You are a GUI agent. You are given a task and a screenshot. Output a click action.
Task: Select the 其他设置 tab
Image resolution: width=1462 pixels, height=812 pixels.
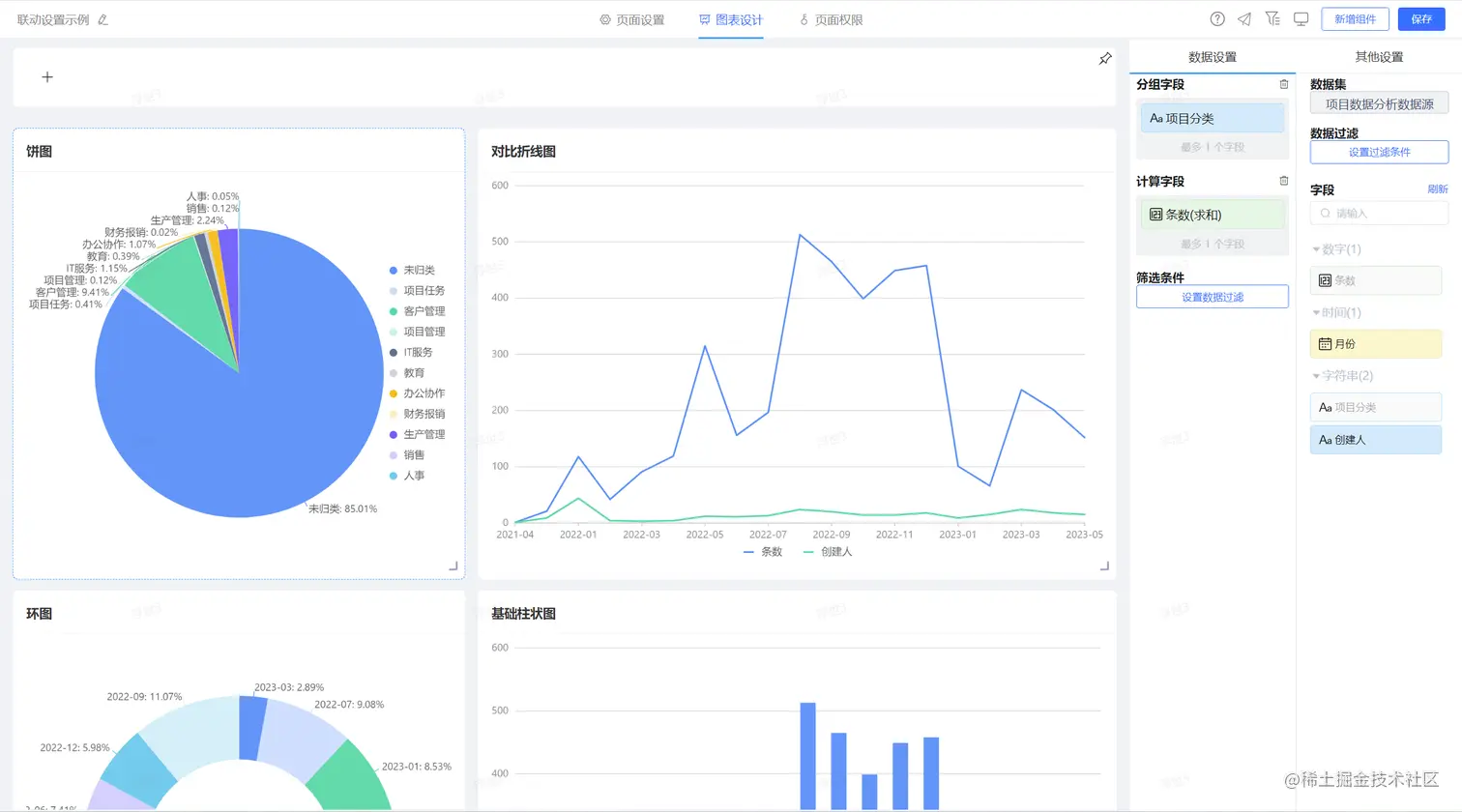1379,57
